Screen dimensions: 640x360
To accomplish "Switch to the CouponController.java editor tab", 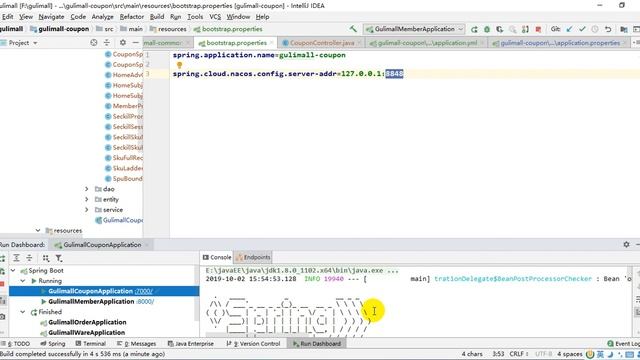I will [322, 43].
